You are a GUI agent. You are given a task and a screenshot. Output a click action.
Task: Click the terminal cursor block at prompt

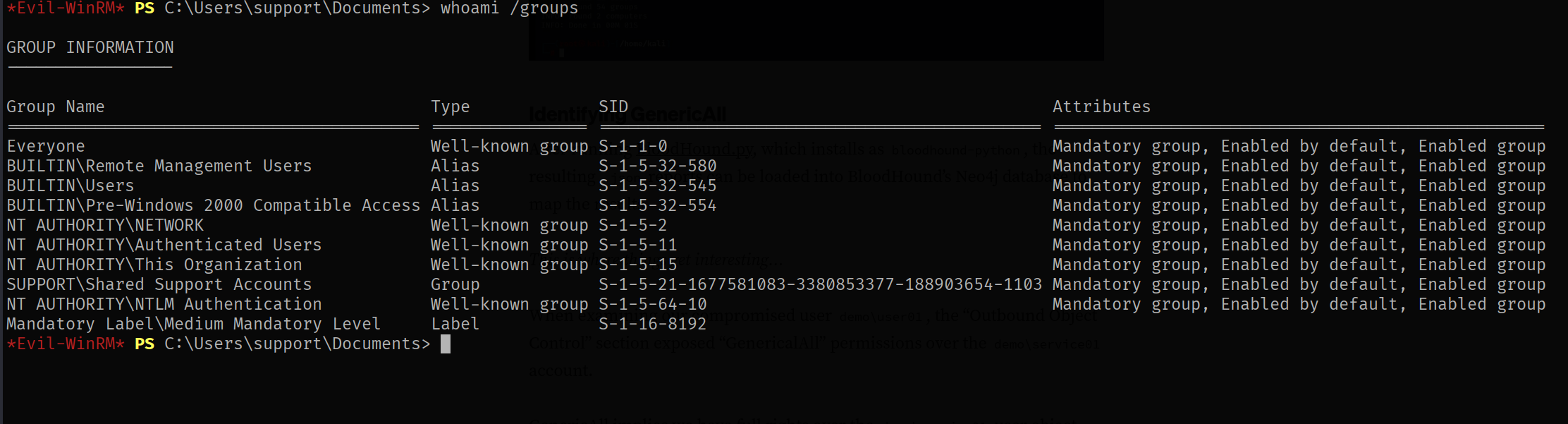pyautogui.click(x=446, y=344)
